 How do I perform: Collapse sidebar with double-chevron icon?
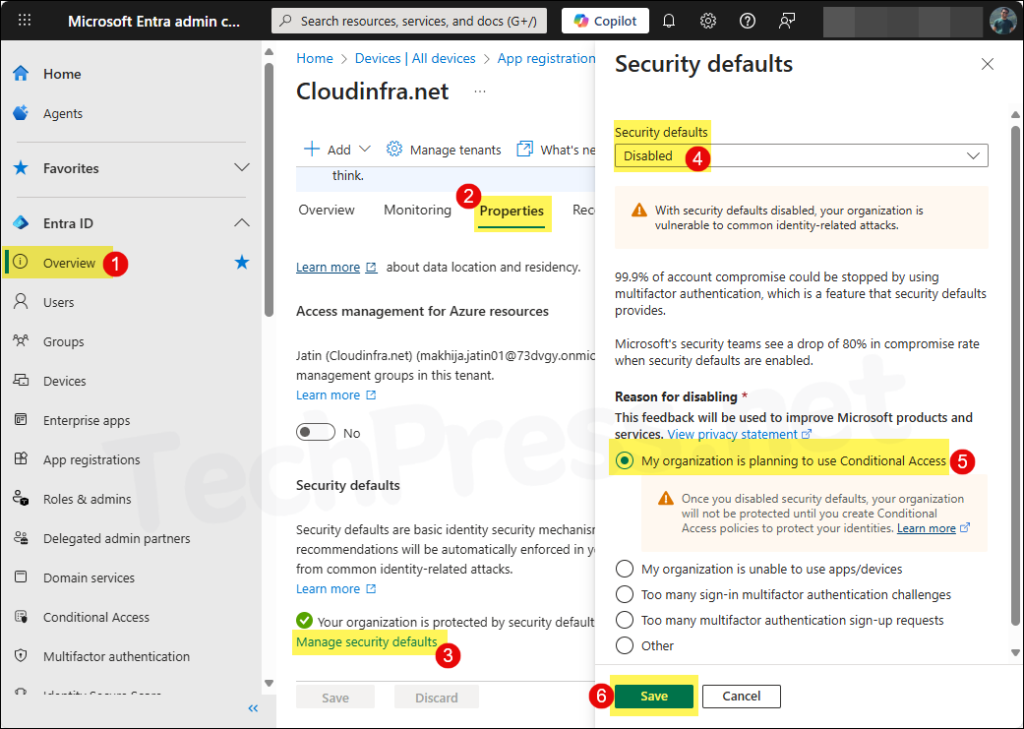click(x=253, y=708)
